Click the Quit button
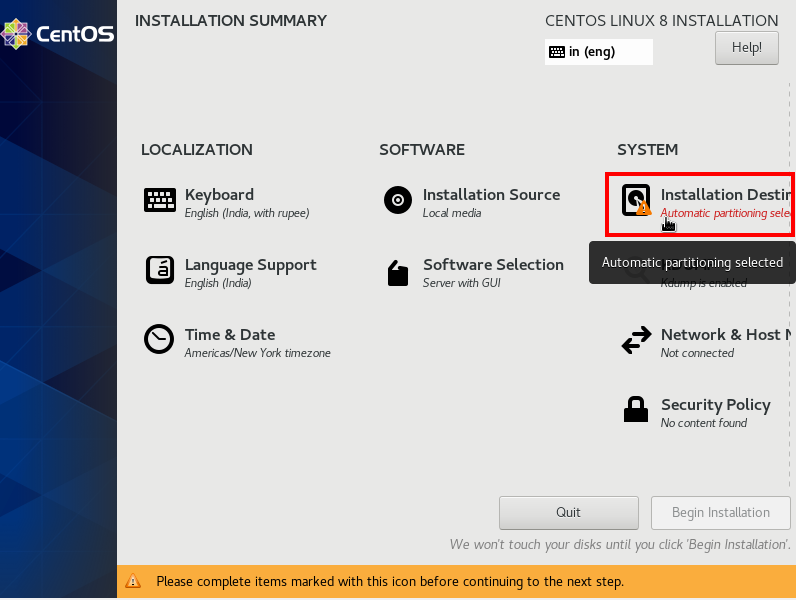The width and height of the screenshot is (796, 600). pyautogui.click(x=569, y=513)
